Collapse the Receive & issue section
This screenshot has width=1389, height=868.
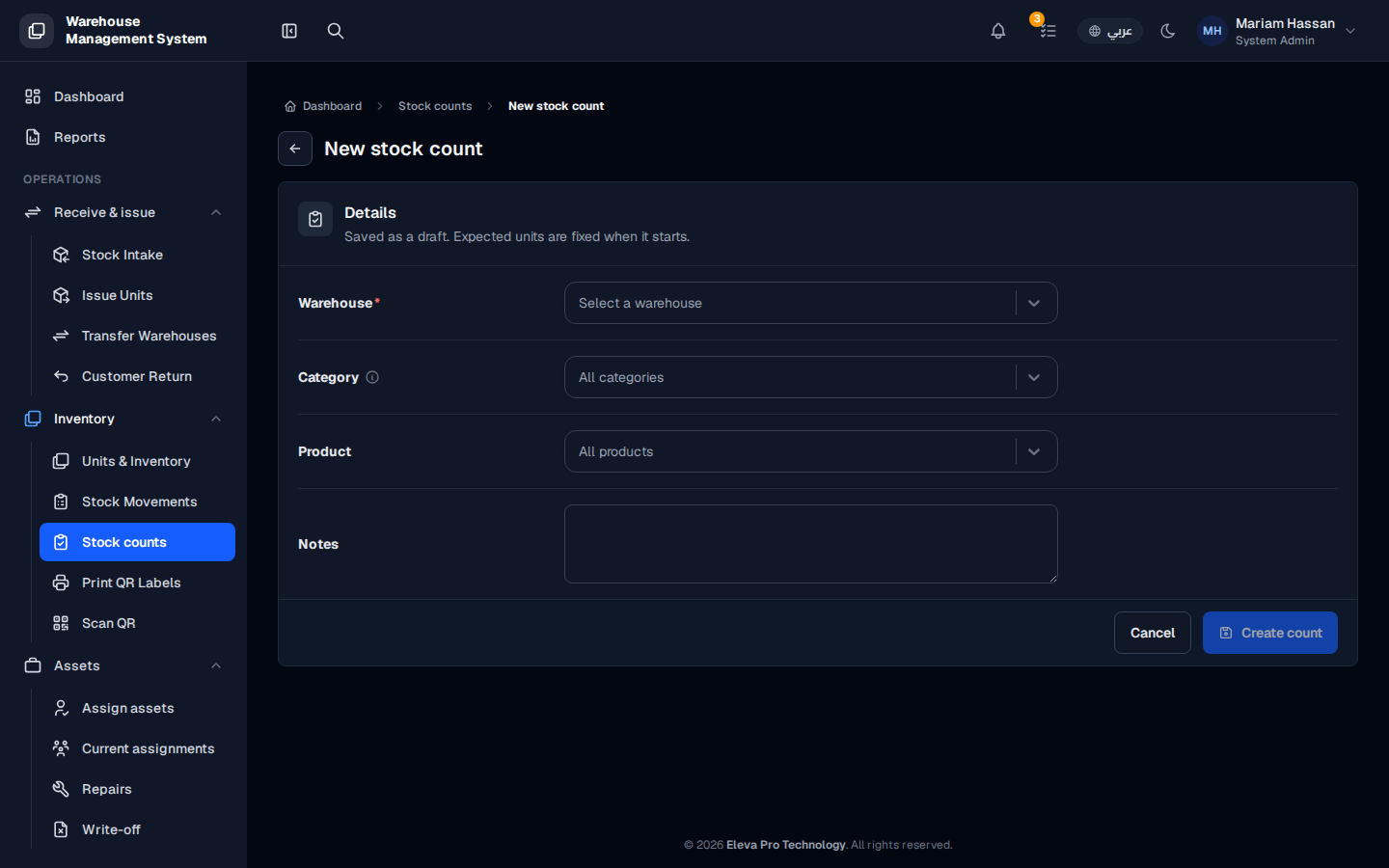[x=123, y=212]
